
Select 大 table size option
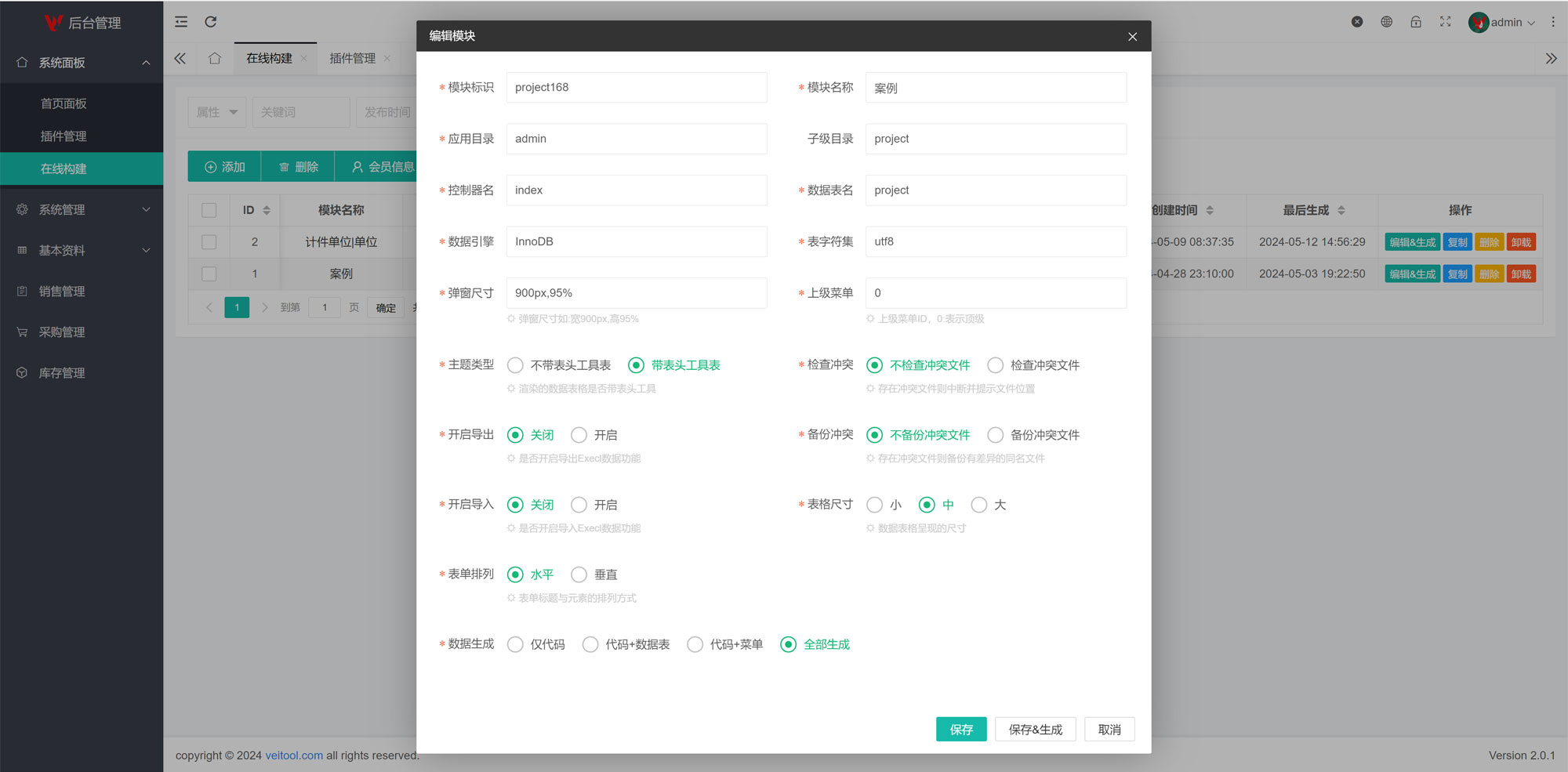[979, 505]
